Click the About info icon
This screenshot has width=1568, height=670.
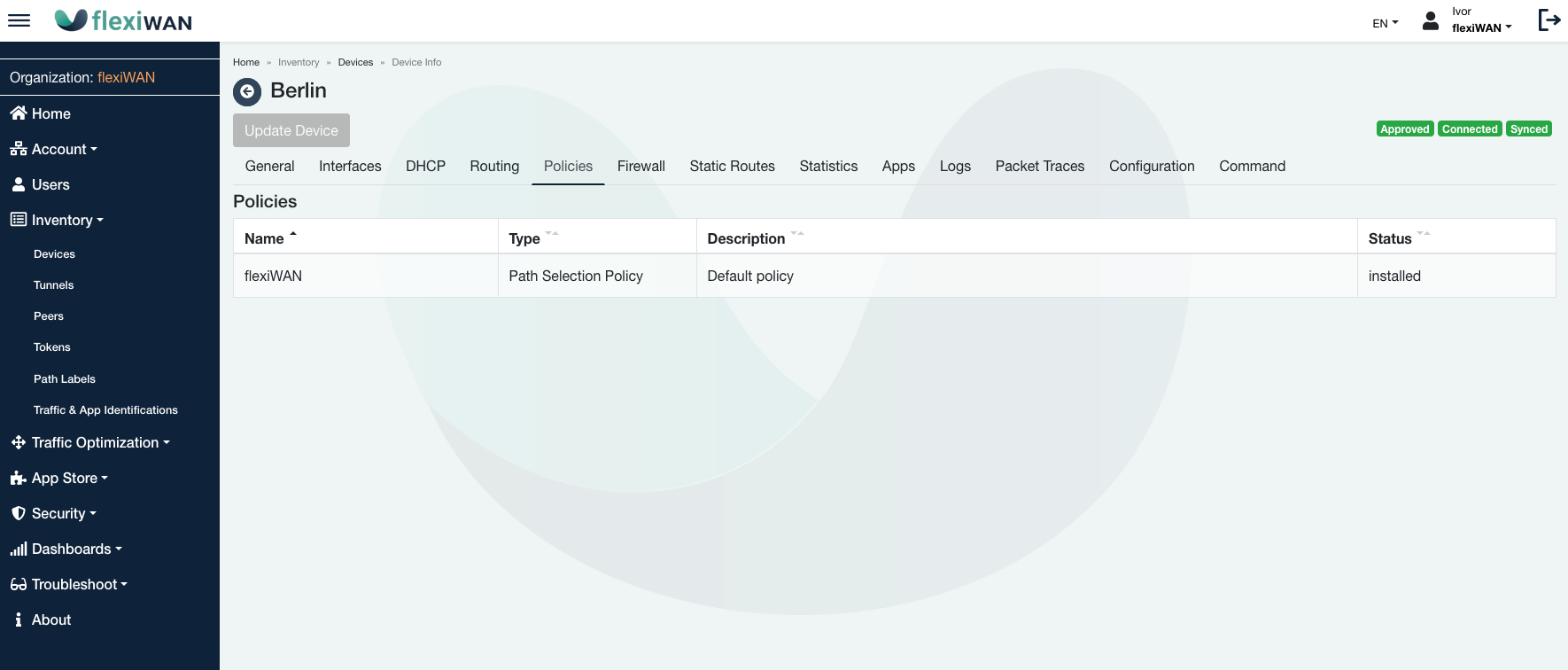[x=18, y=619]
